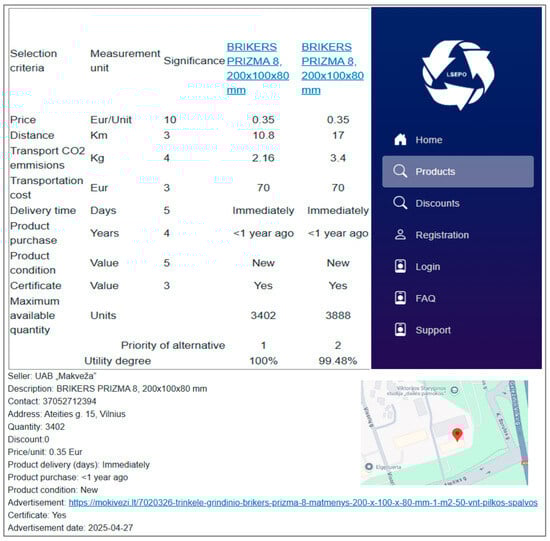Open first BRIKERS PRIZMA 8 product link

click(x=257, y=68)
